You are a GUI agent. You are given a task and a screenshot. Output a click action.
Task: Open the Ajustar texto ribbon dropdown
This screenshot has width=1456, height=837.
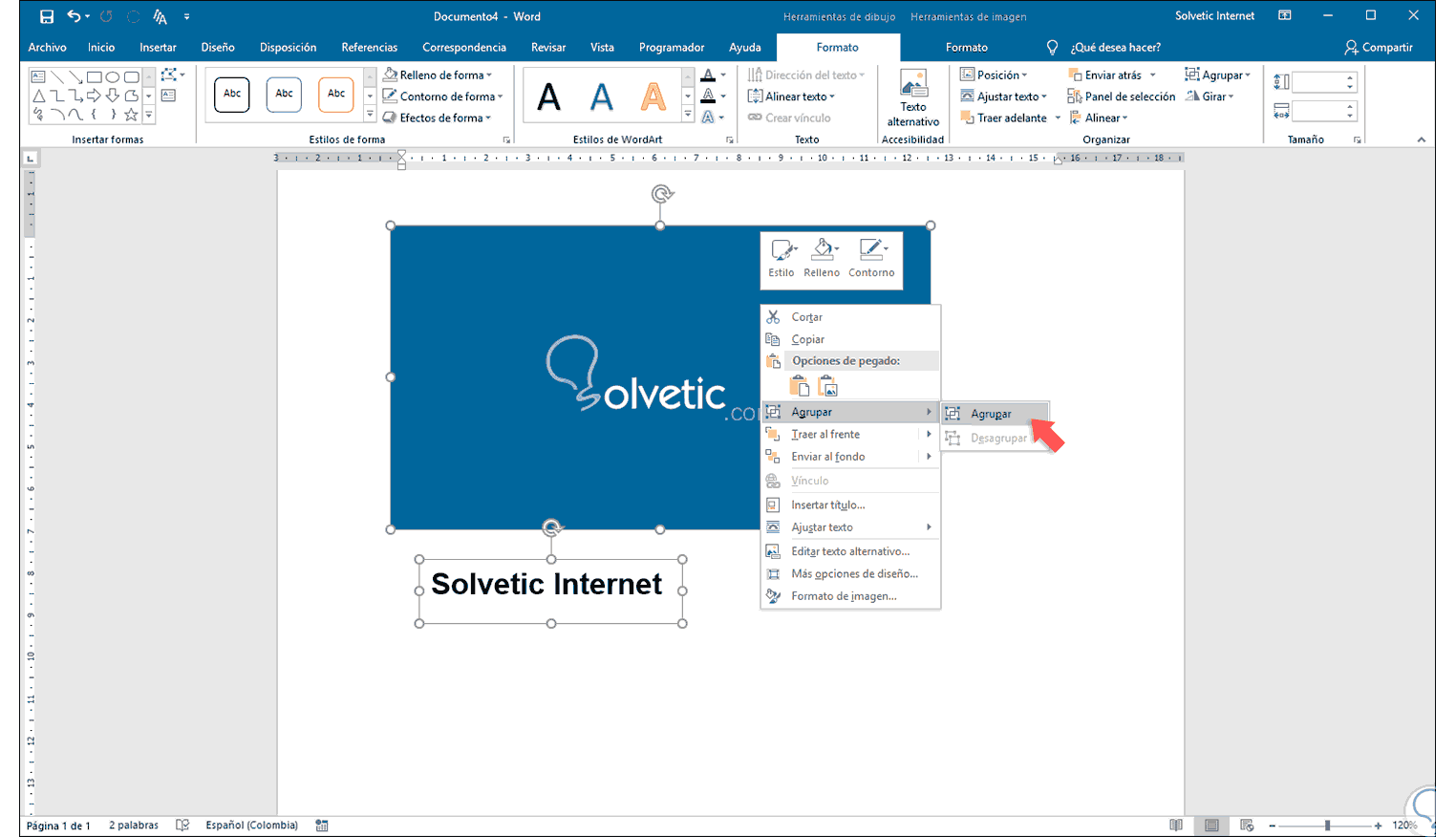pyautogui.click(x=1004, y=97)
